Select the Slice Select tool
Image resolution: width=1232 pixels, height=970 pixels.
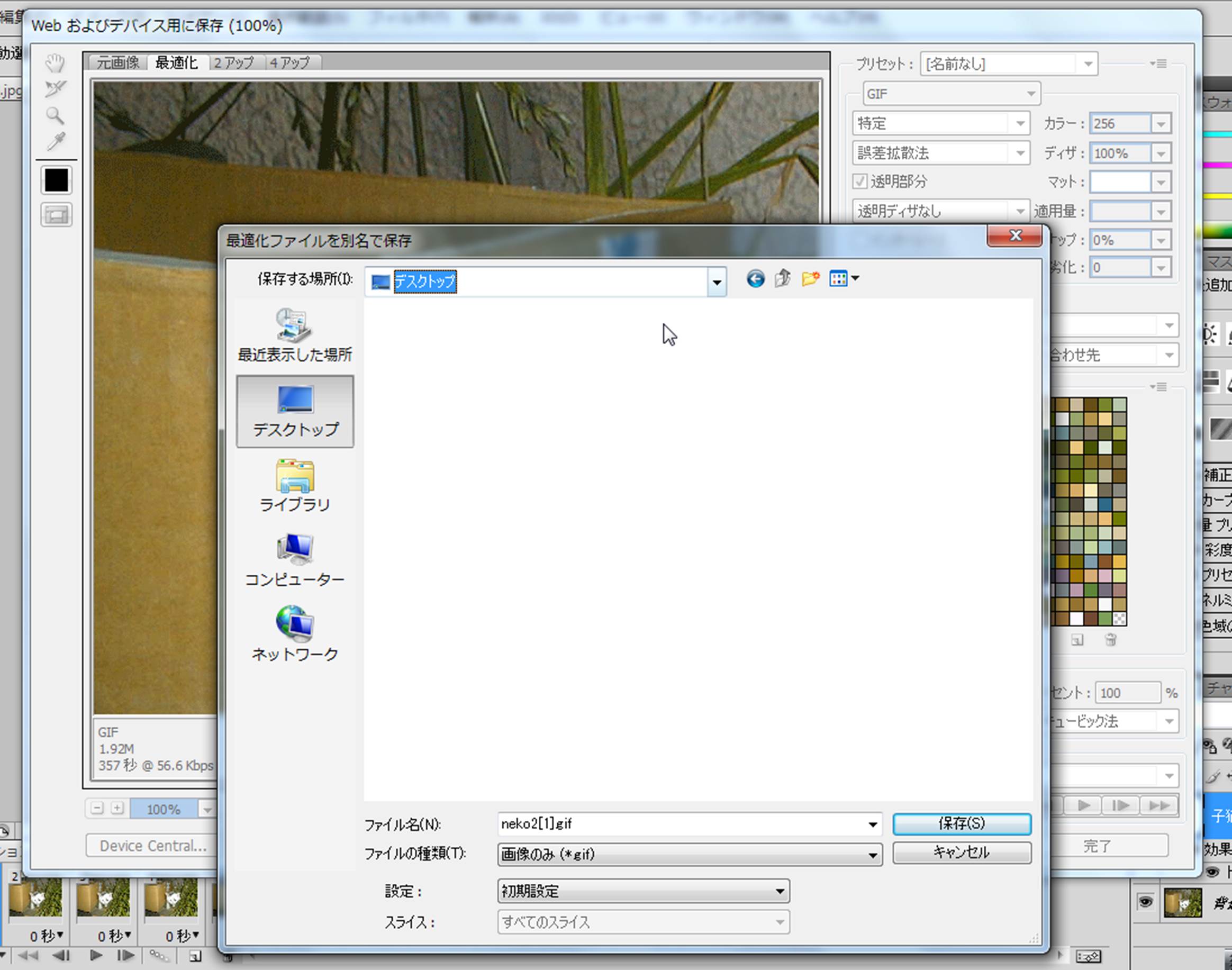[x=55, y=89]
